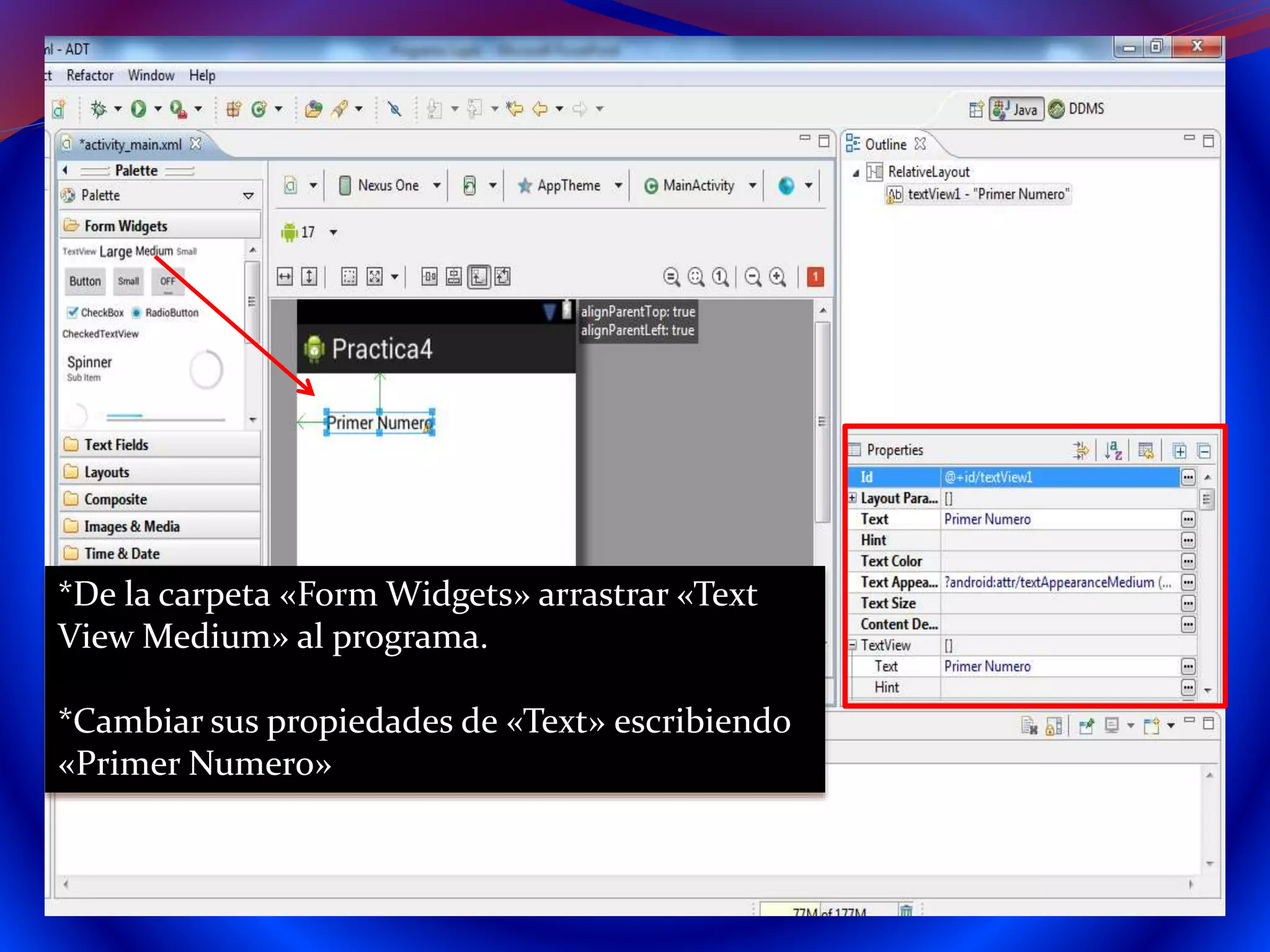Image resolution: width=1270 pixels, height=952 pixels.
Task: Click the Collapse All properties icon
Action: coord(1204,451)
